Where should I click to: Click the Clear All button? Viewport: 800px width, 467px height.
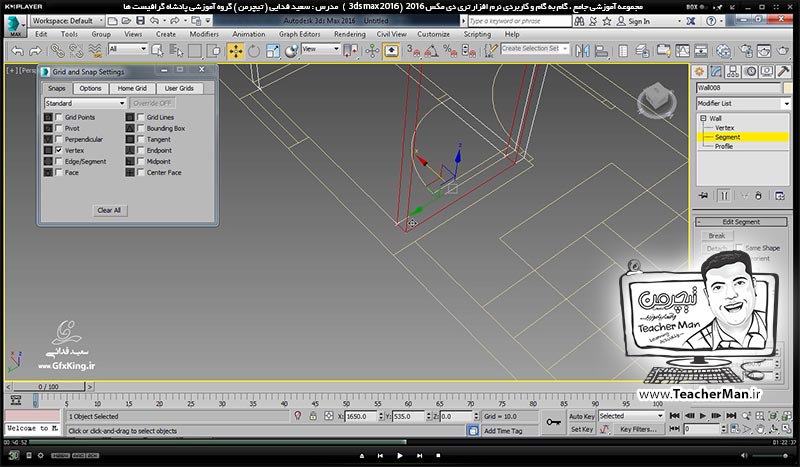[109, 210]
